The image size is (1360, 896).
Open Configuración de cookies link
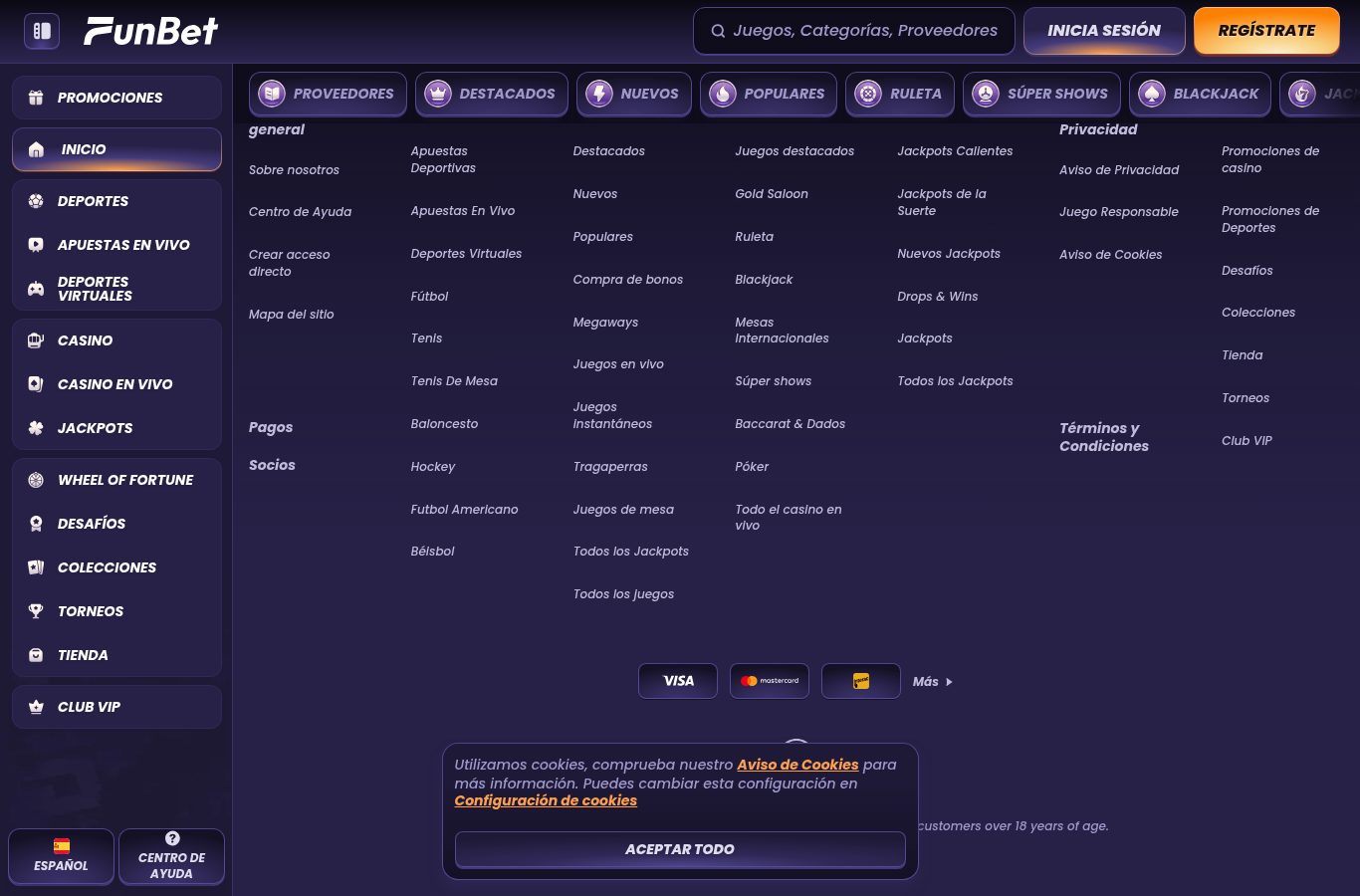point(546,800)
